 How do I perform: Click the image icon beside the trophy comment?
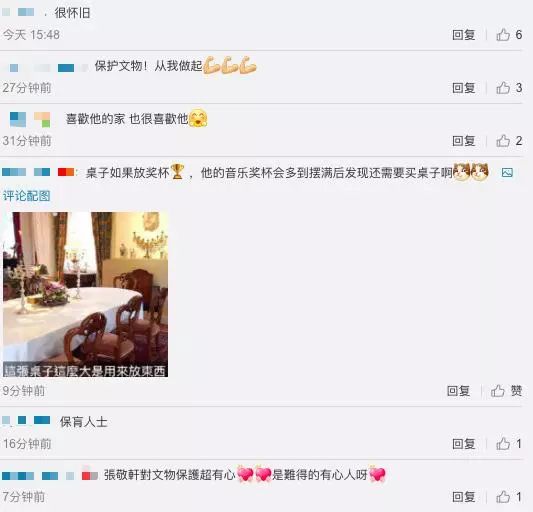(507, 173)
